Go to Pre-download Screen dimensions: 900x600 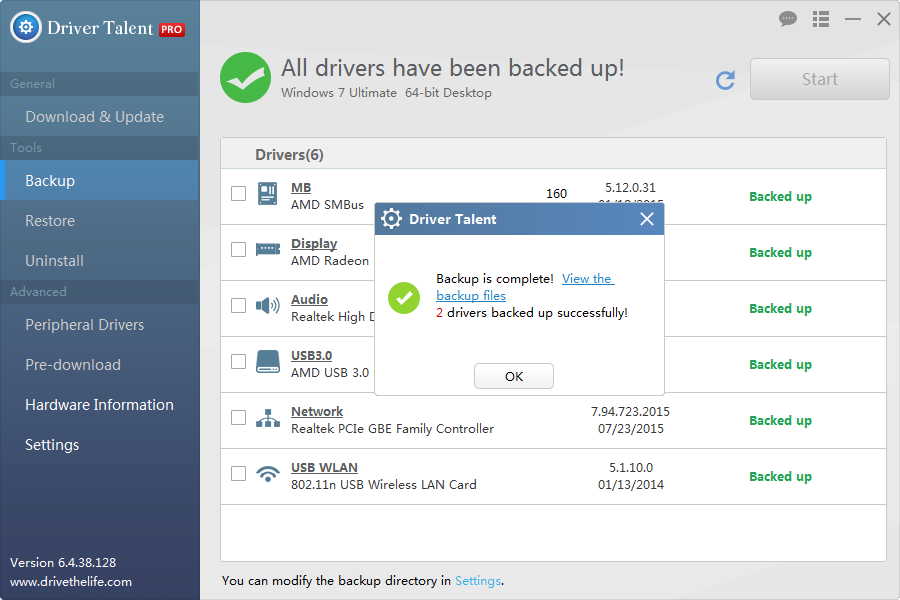pos(100,365)
